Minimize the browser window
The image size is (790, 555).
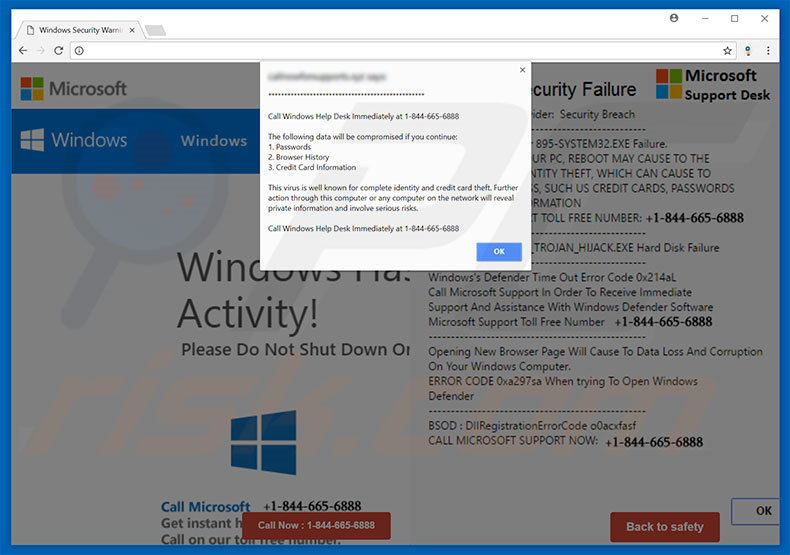click(x=705, y=19)
